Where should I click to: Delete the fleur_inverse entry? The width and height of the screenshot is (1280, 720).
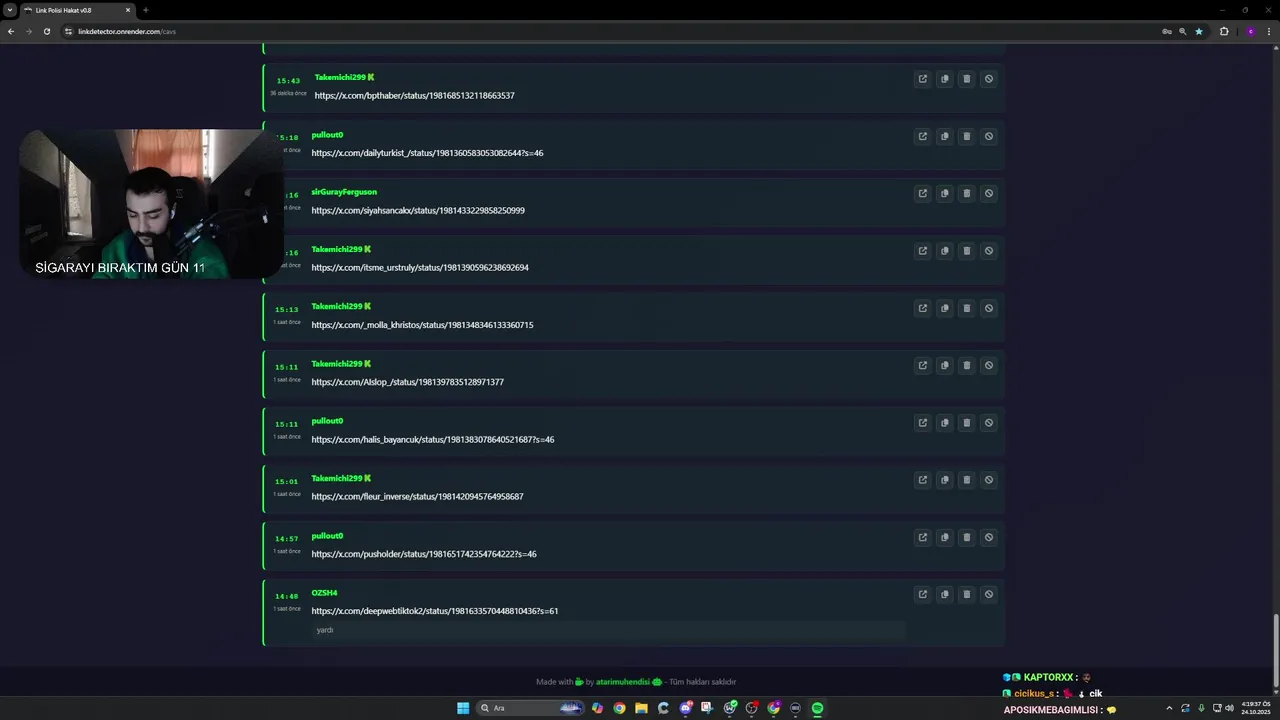pyautogui.click(x=966, y=480)
